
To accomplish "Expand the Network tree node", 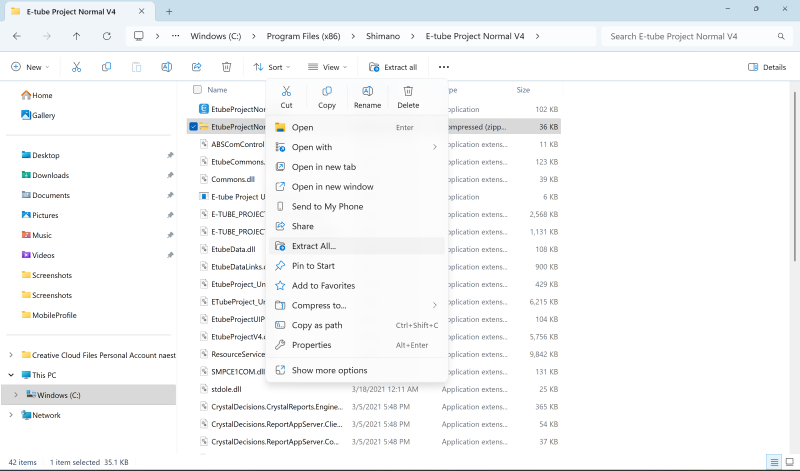I will click(x=11, y=415).
